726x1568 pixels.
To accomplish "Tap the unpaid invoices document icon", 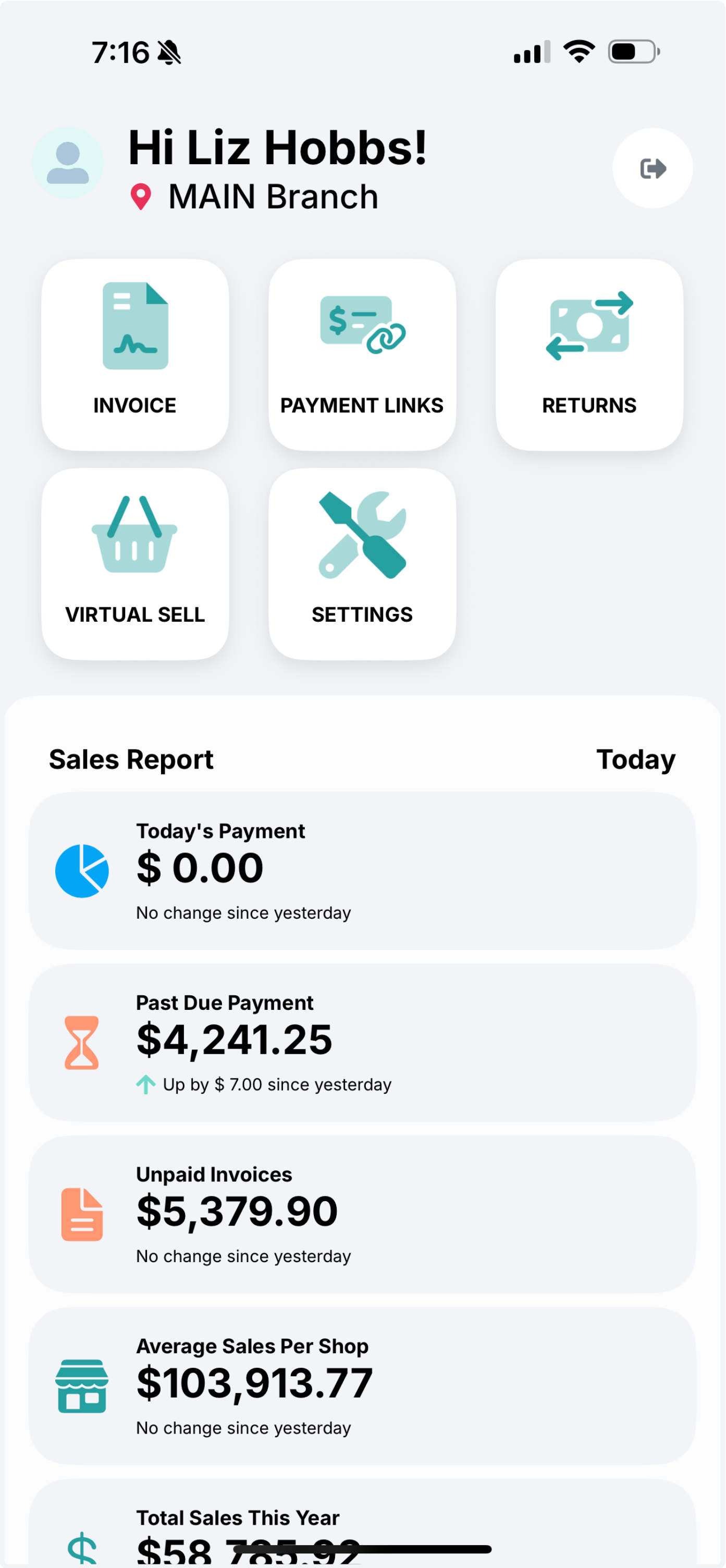I will (x=82, y=1214).
